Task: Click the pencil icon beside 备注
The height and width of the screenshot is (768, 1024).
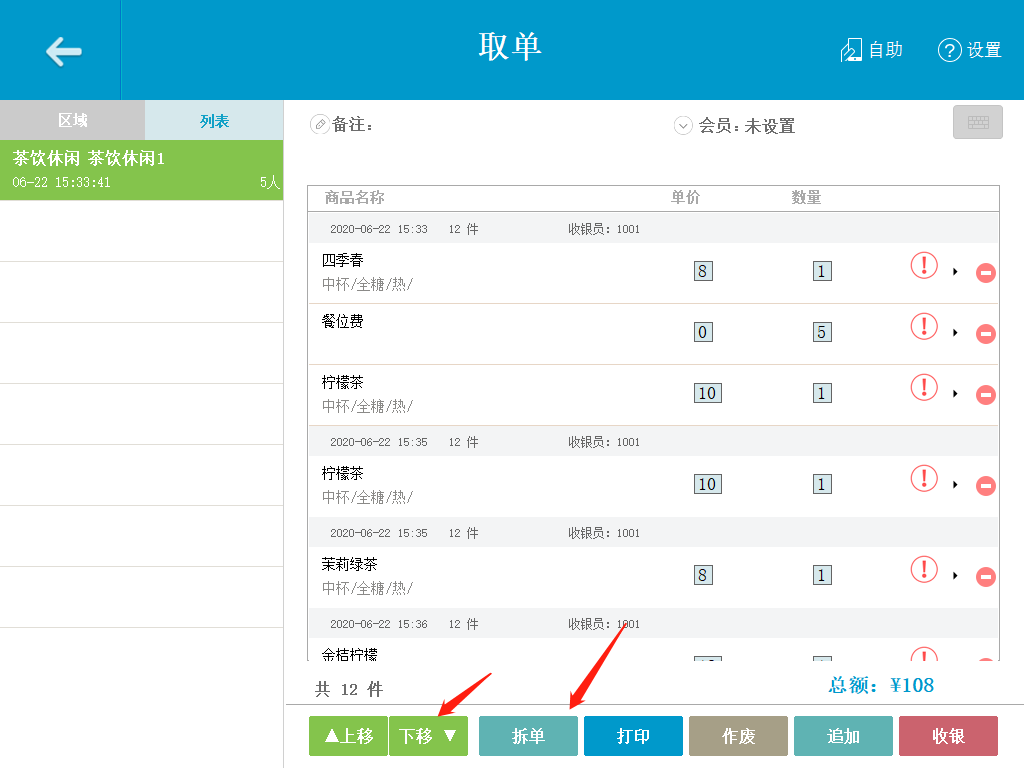Action: (319, 124)
